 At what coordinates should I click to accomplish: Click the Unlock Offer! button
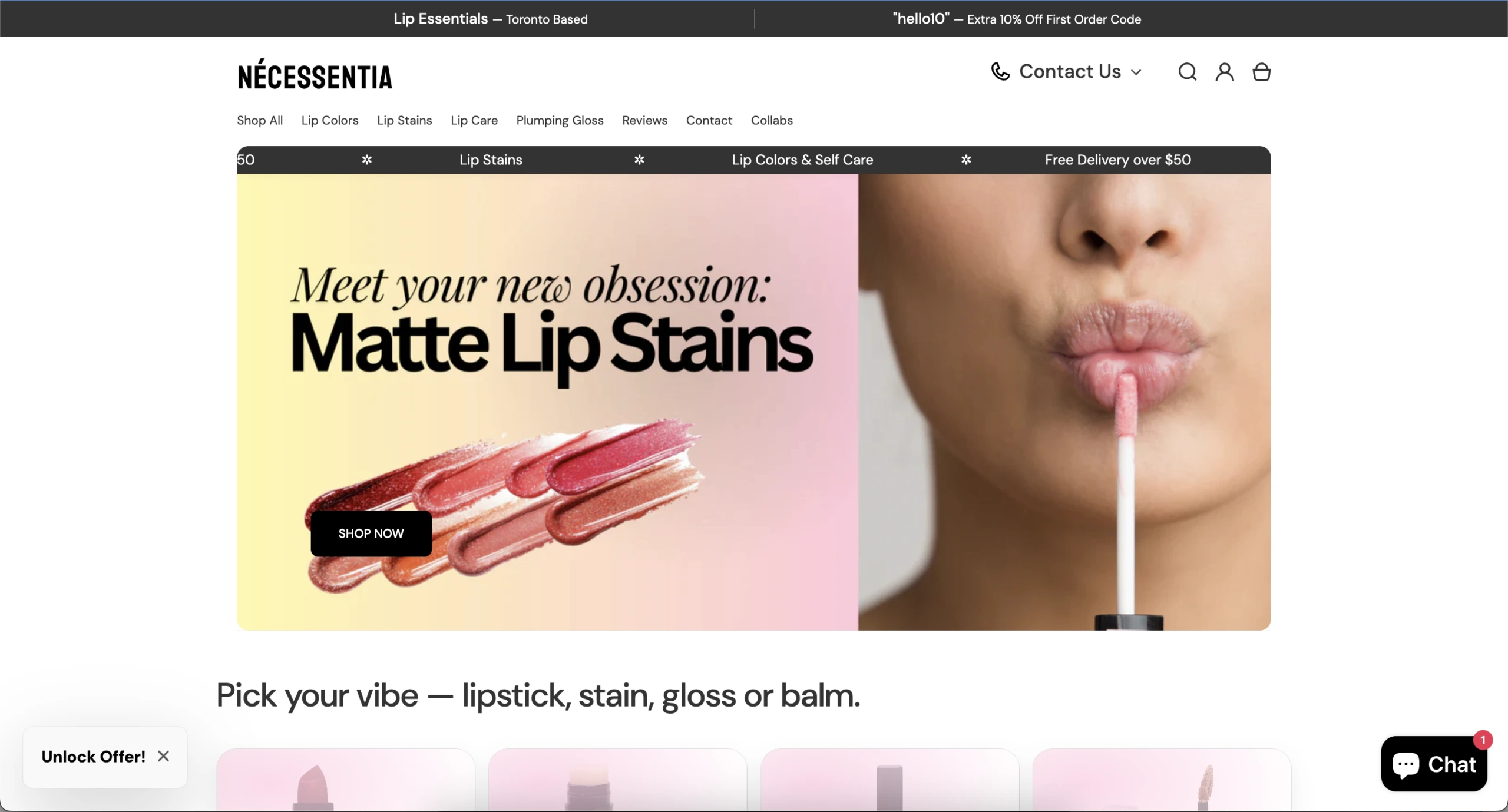coord(93,757)
